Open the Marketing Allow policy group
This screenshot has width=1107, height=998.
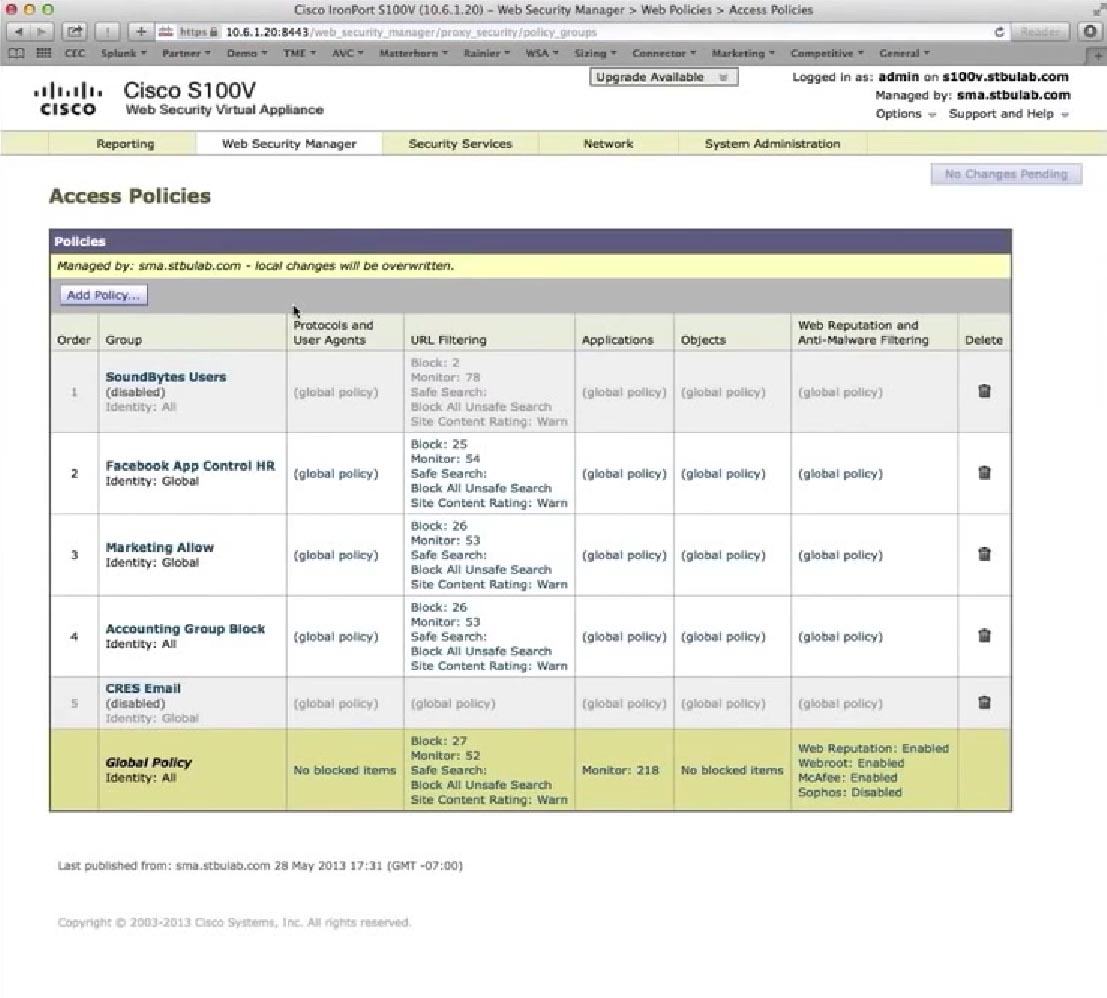pos(160,547)
